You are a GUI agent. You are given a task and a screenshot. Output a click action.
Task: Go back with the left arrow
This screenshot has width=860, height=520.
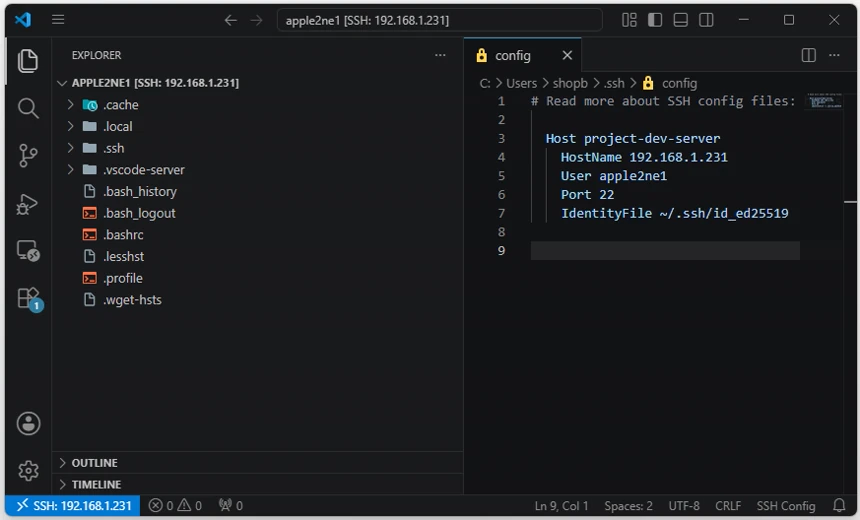click(230, 20)
